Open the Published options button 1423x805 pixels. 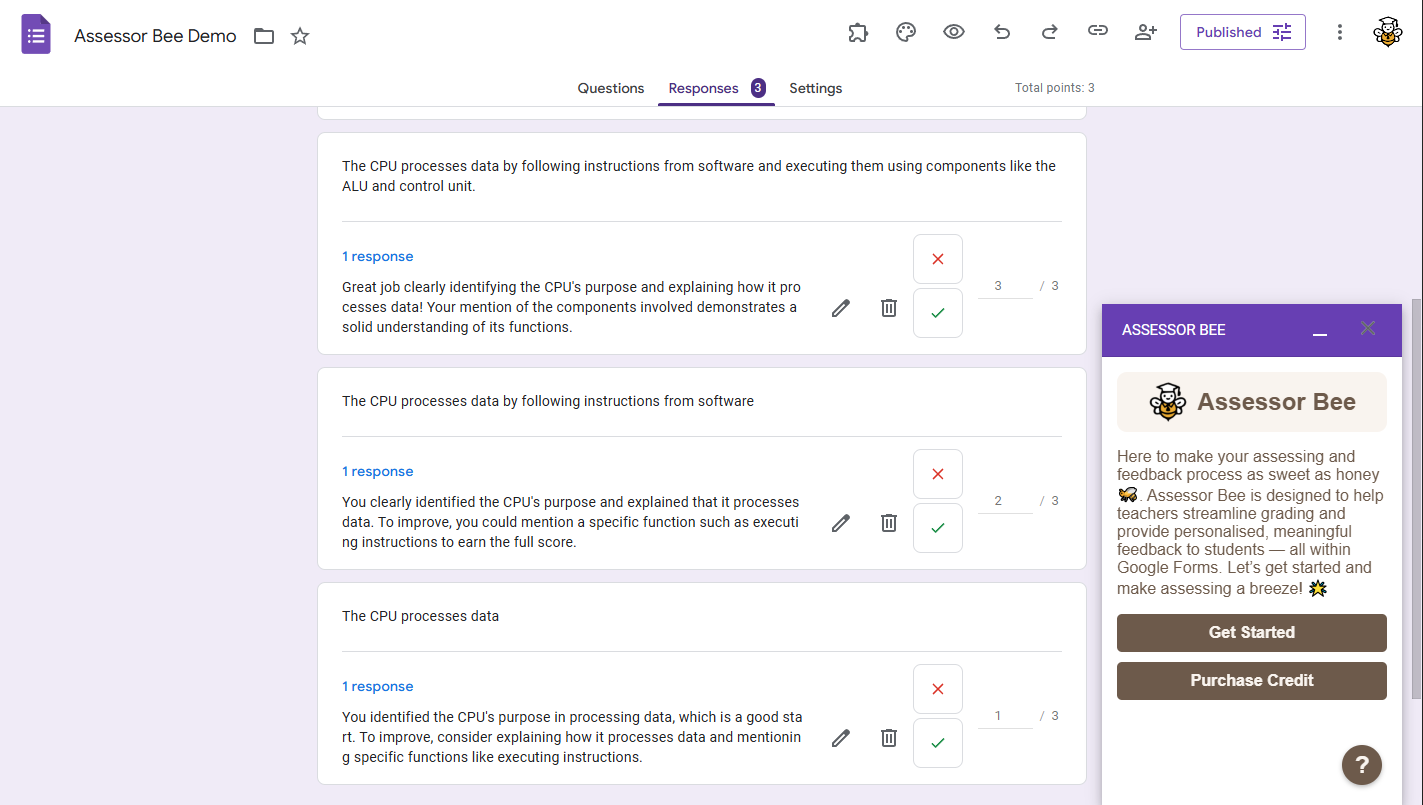1243,32
